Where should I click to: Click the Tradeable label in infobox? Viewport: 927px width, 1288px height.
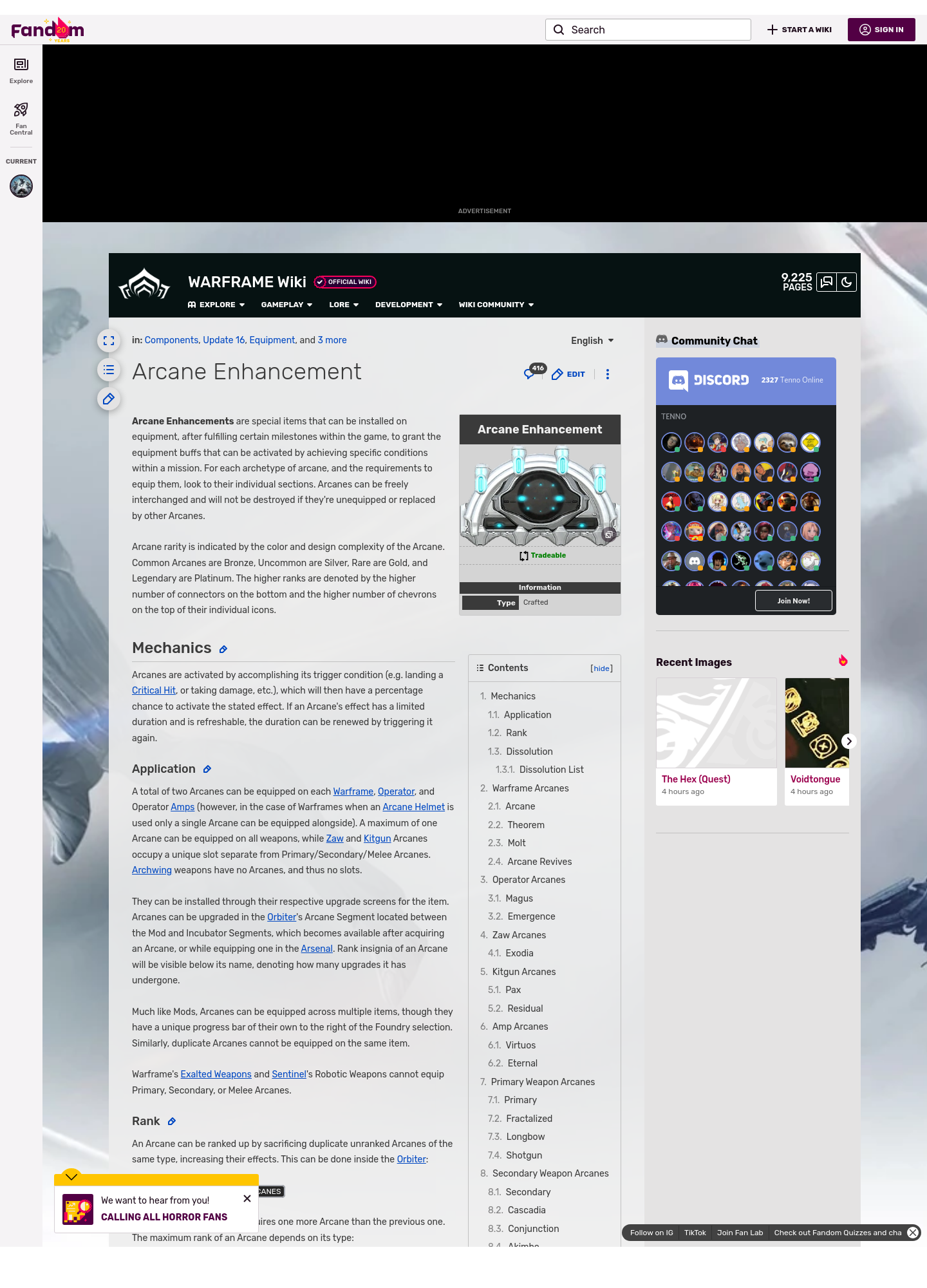(x=548, y=555)
